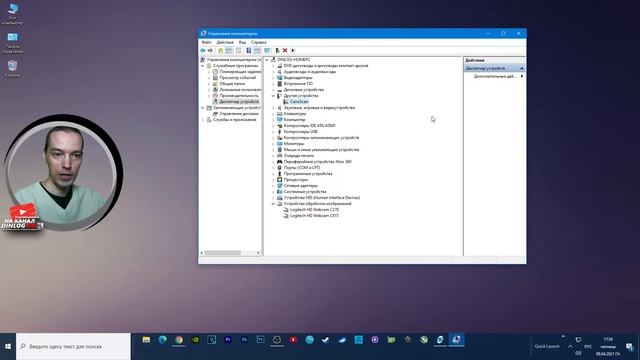Select the Network adapters category

301,186
